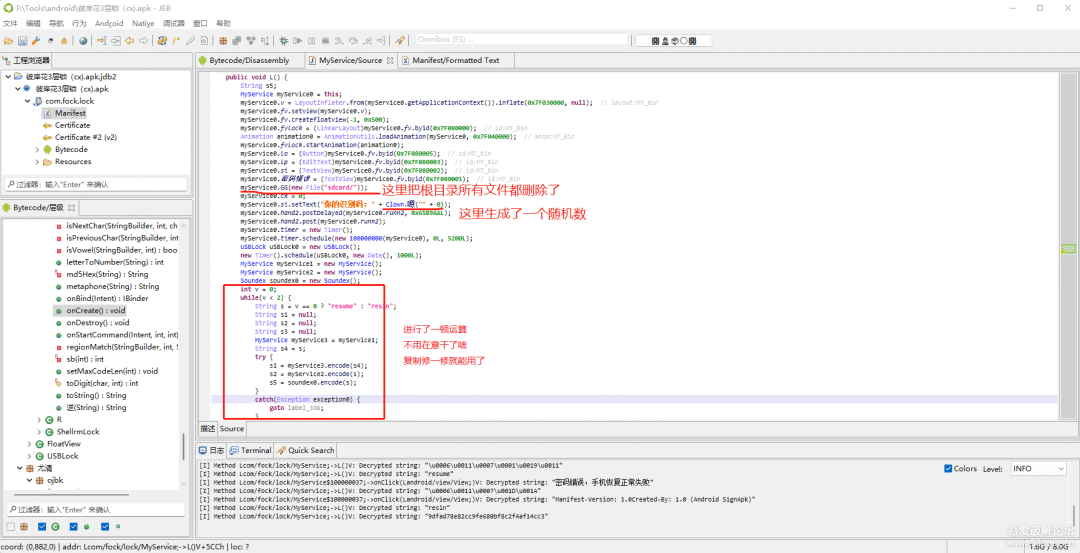Toggle the large green dot methods filter checkbox
The width and height of the screenshot is (1080, 553).
(73, 527)
